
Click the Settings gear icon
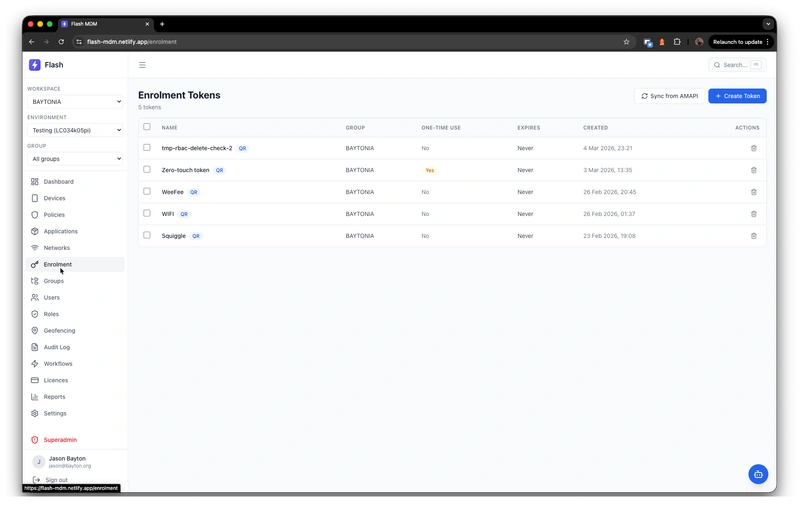pos(35,413)
